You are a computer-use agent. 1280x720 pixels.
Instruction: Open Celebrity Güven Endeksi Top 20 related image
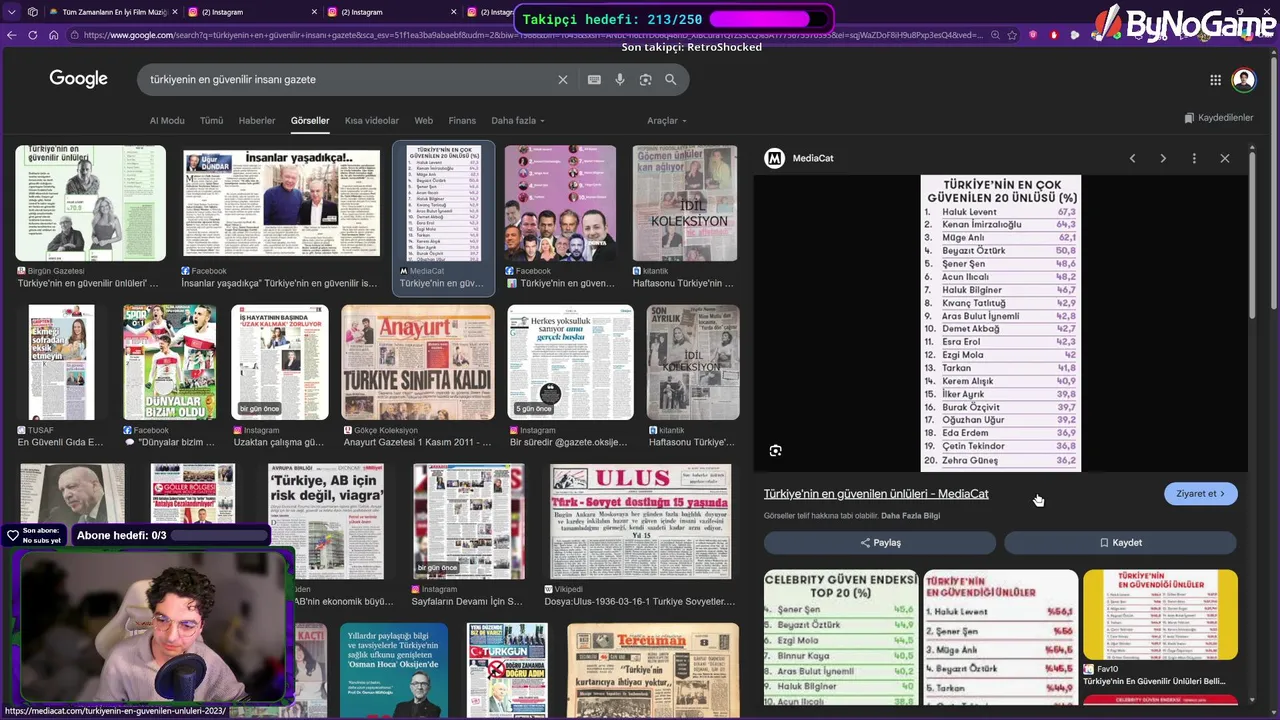tap(840, 637)
